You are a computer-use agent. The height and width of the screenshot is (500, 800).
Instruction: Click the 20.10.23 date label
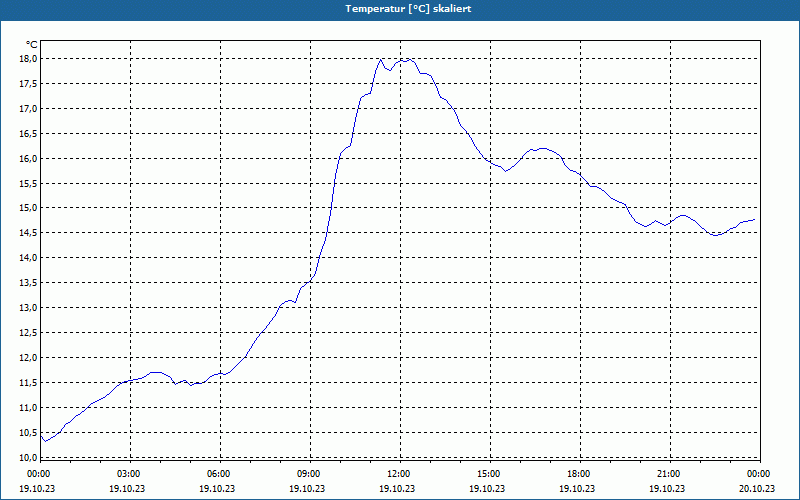click(757, 488)
